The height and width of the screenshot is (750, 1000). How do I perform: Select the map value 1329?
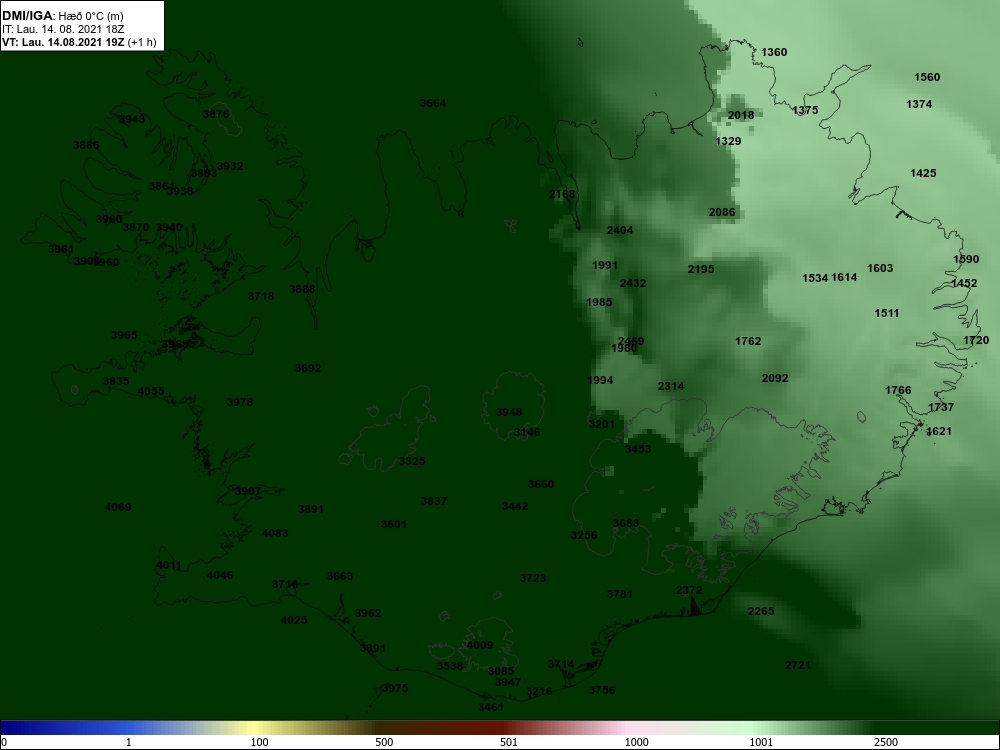tap(728, 142)
